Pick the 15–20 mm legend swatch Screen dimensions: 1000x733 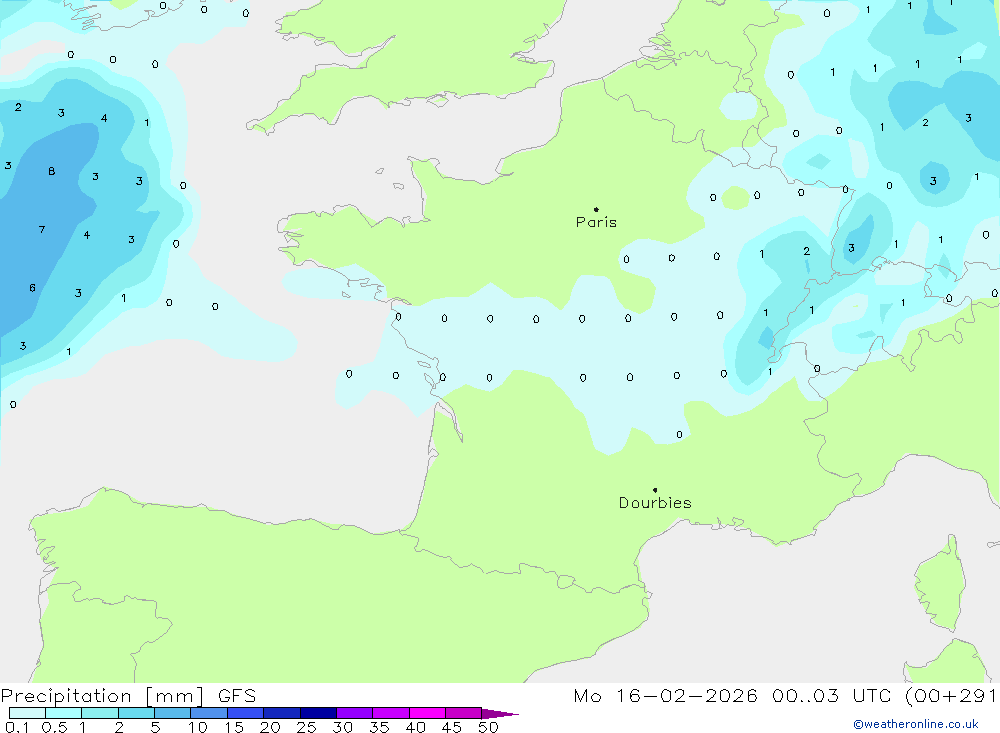[x=246, y=713]
